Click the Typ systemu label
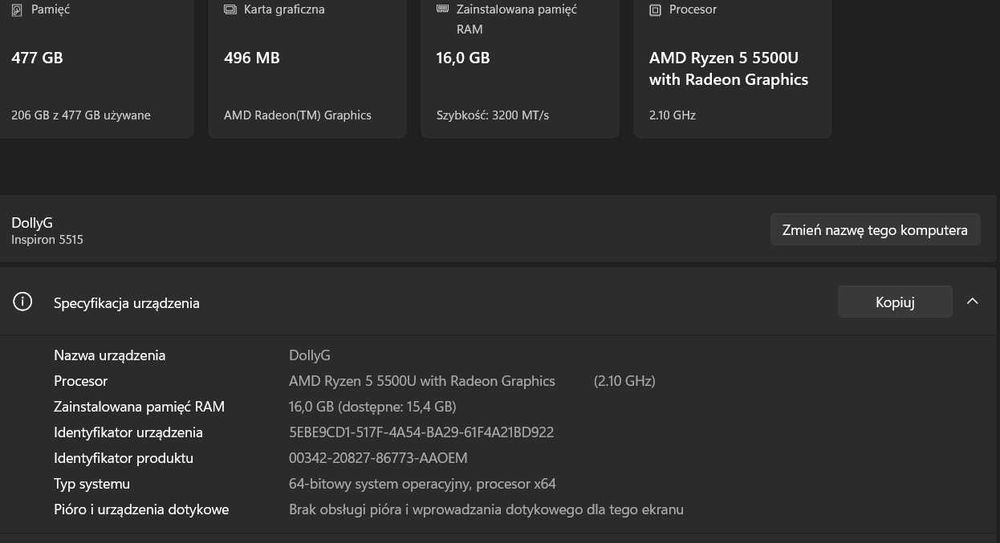 pyautogui.click(x=92, y=484)
